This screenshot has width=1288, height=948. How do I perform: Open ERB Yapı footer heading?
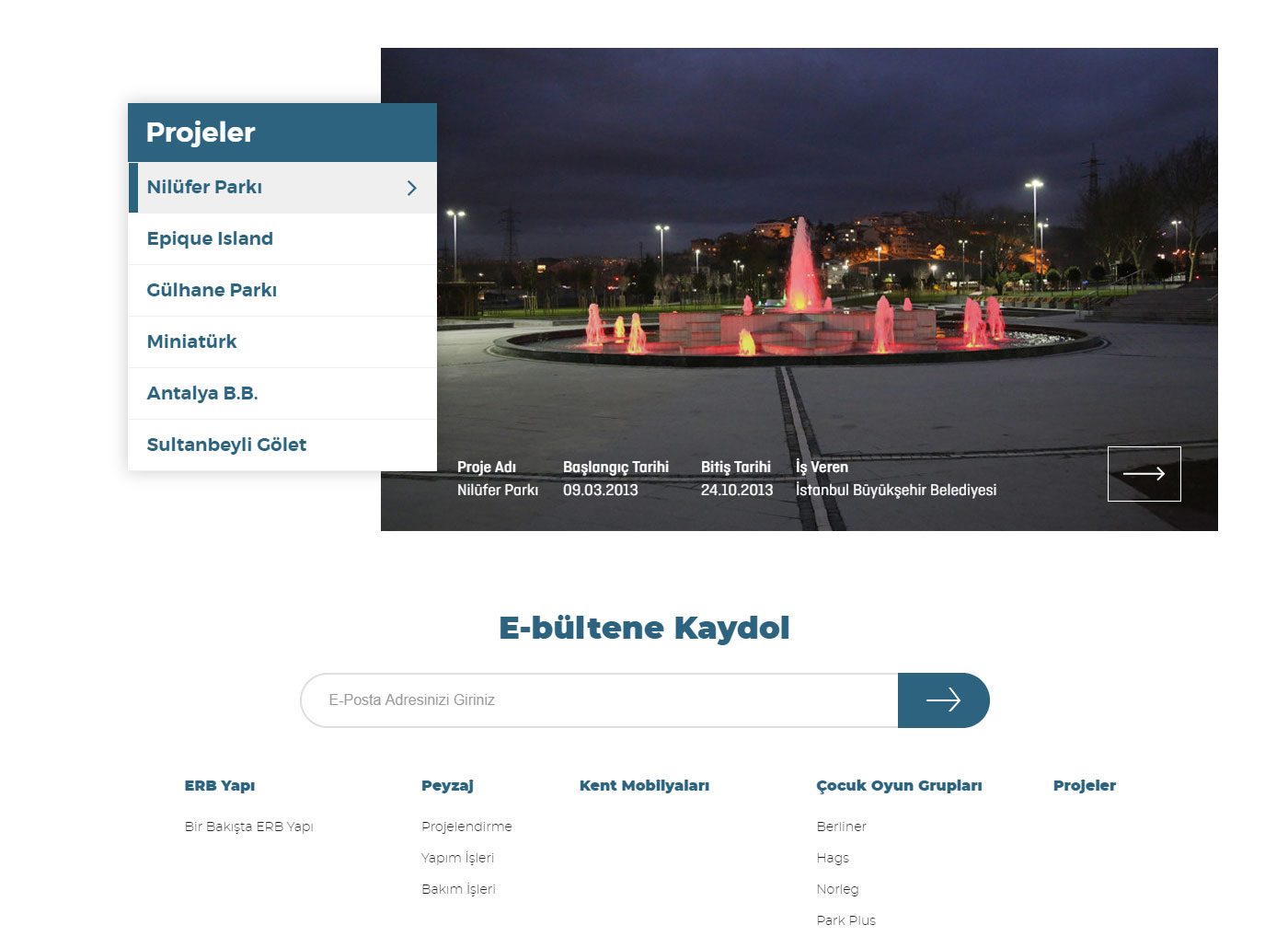click(220, 785)
